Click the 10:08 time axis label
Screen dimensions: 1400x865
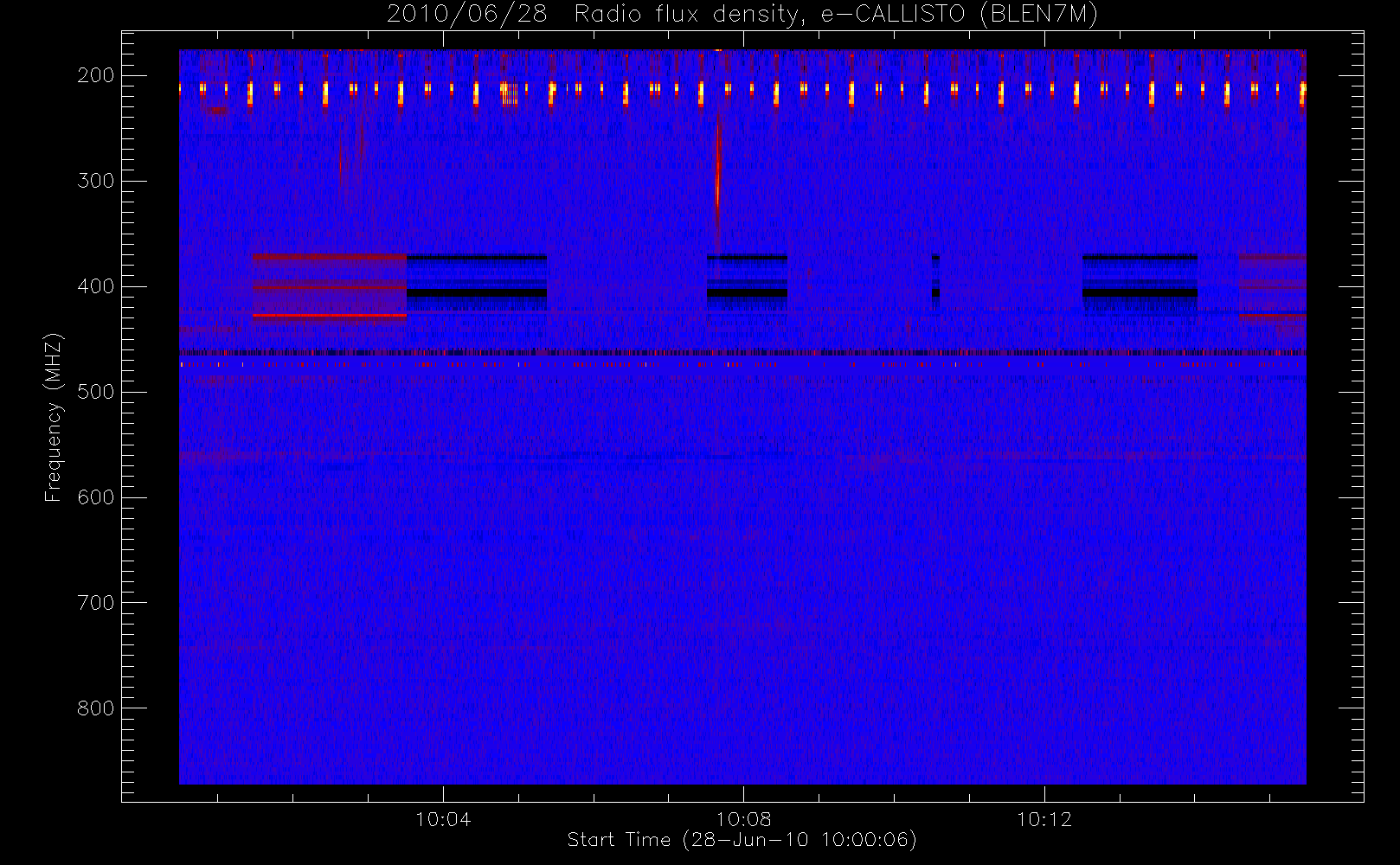[x=743, y=819]
